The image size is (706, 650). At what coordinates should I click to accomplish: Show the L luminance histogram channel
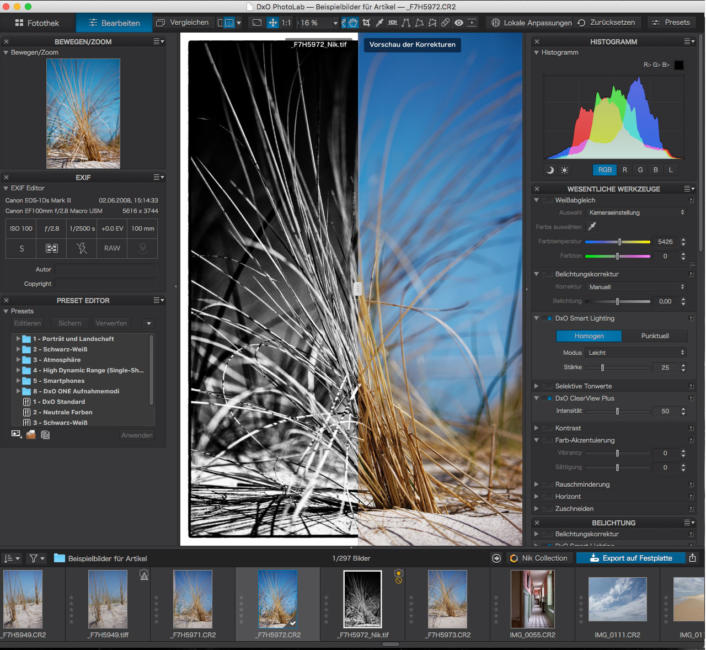670,170
